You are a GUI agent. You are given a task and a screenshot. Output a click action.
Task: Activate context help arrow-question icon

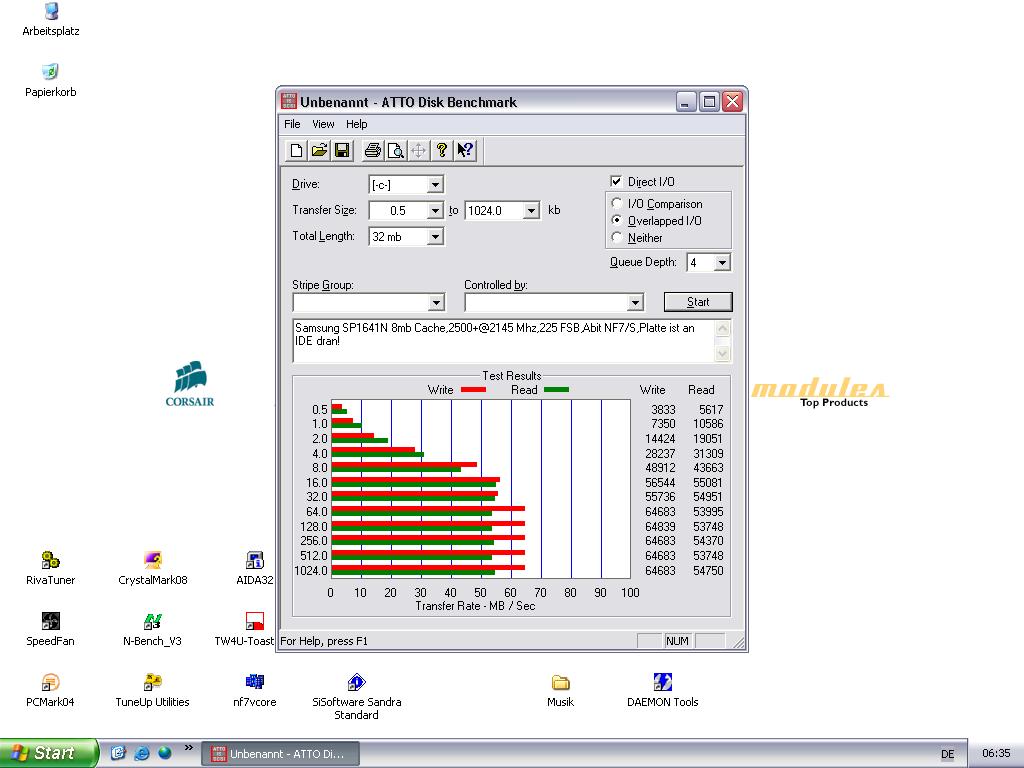tap(465, 151)
